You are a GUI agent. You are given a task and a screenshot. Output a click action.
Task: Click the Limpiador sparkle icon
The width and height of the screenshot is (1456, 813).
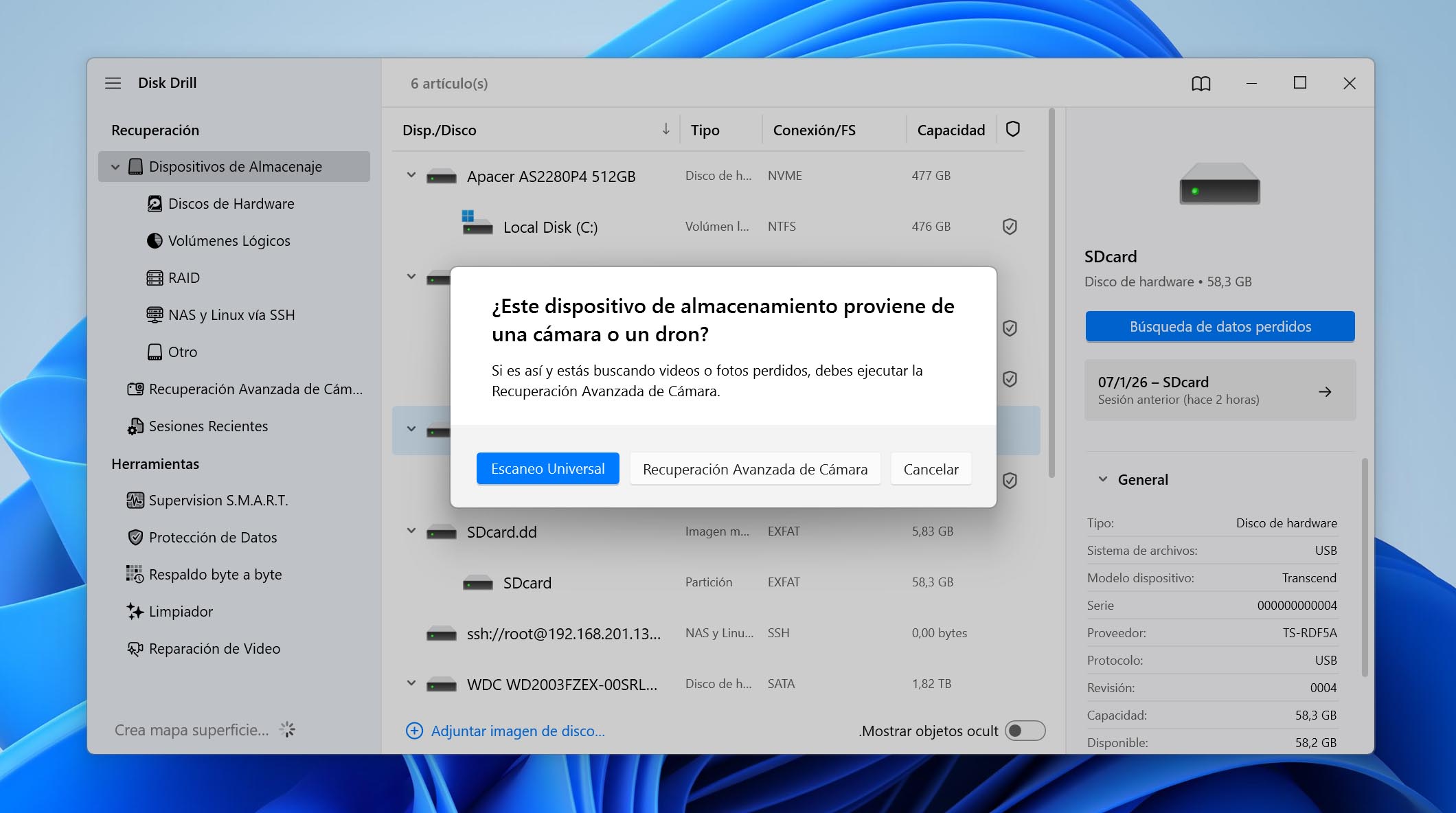click(135, 612)
